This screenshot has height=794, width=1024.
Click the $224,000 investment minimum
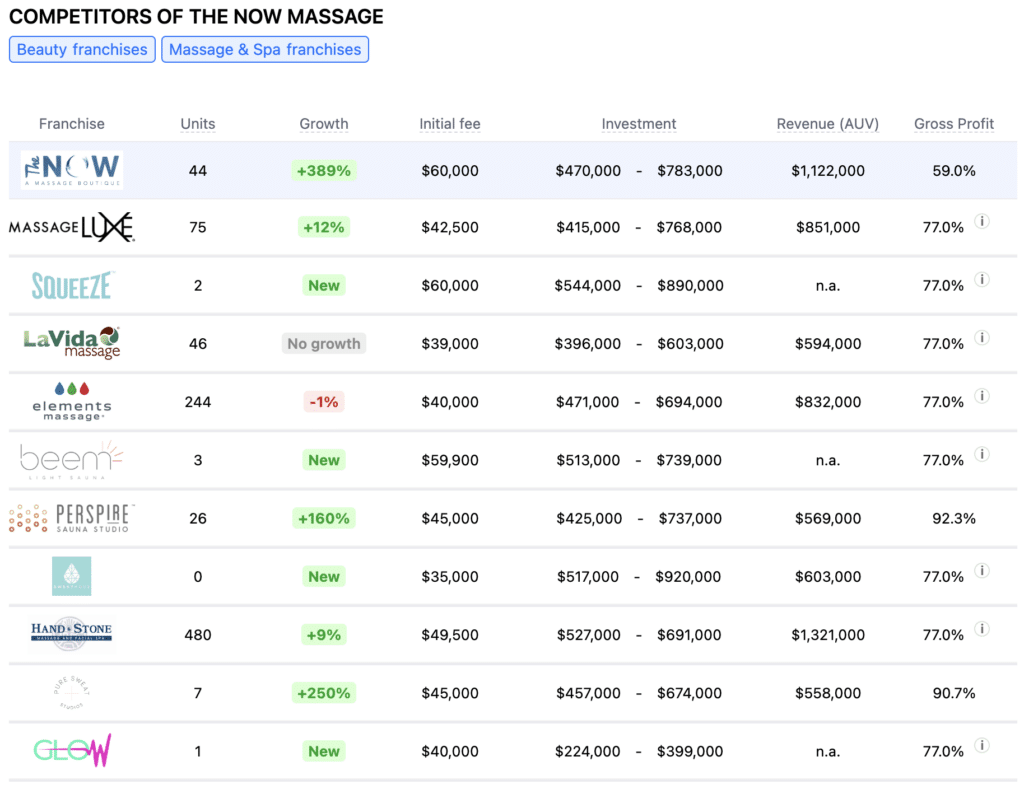pyautogui.click(x=588, y=751)
